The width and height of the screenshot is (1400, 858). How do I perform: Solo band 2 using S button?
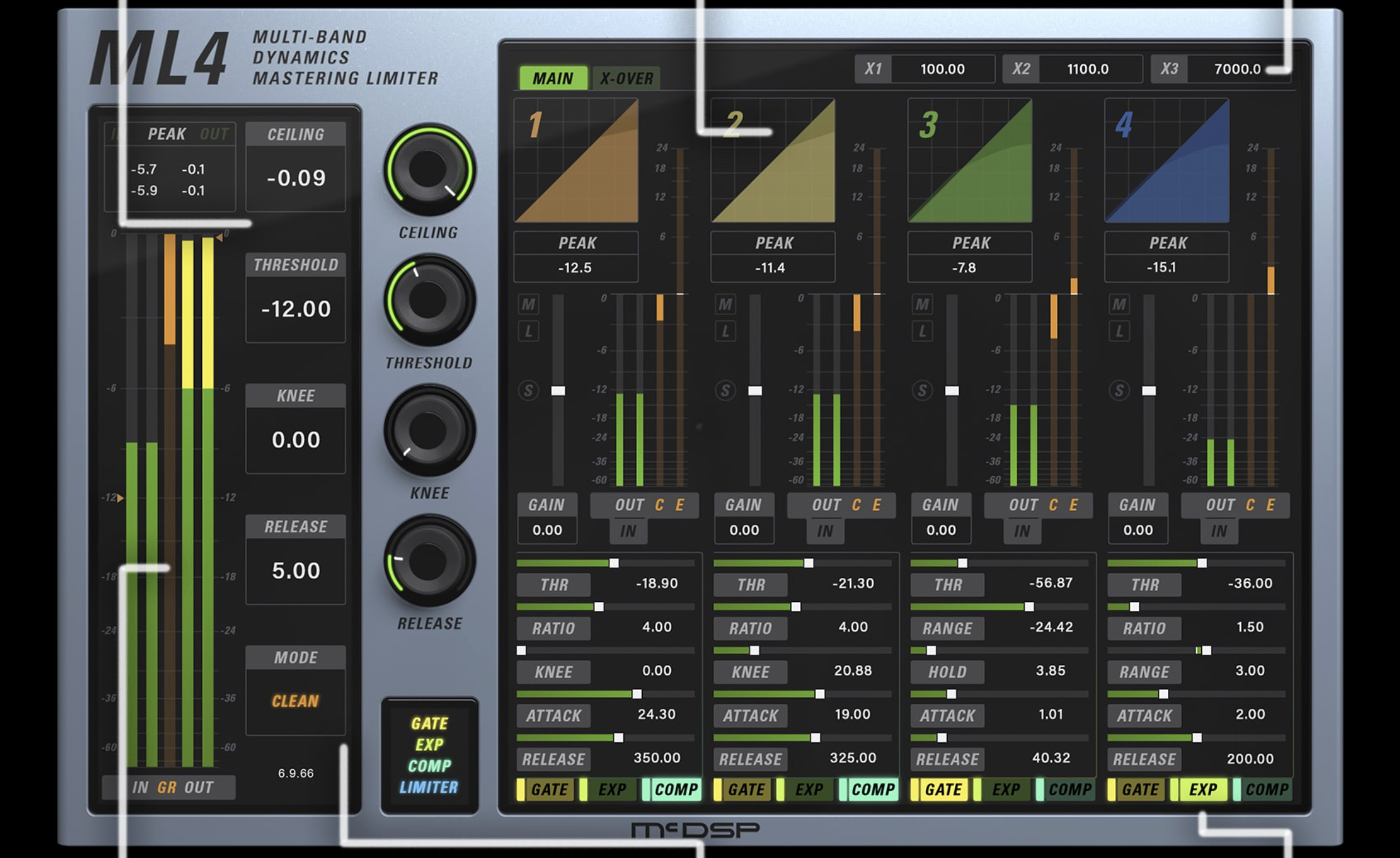pyautogui.click(x=725, y=391)
